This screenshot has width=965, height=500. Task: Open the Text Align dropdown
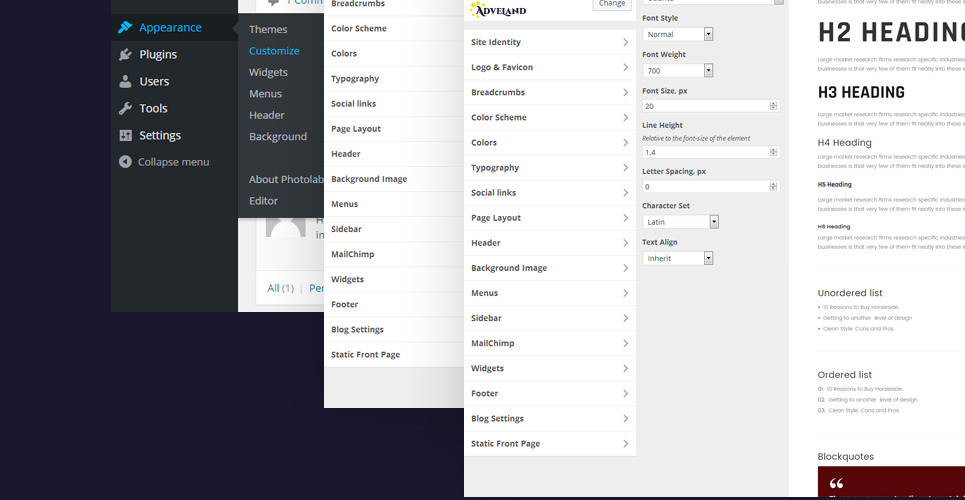click(677, 258)
